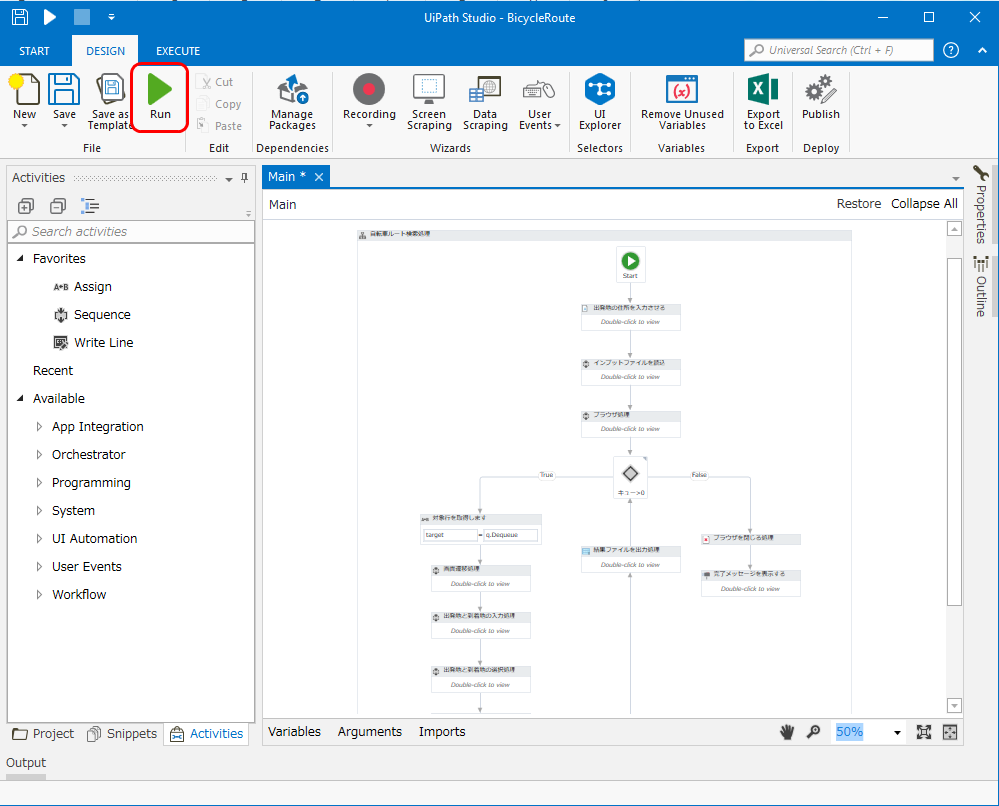Click Save as Template icon
The width and height of the screenshot is (999, 806).
pos(110,89)
